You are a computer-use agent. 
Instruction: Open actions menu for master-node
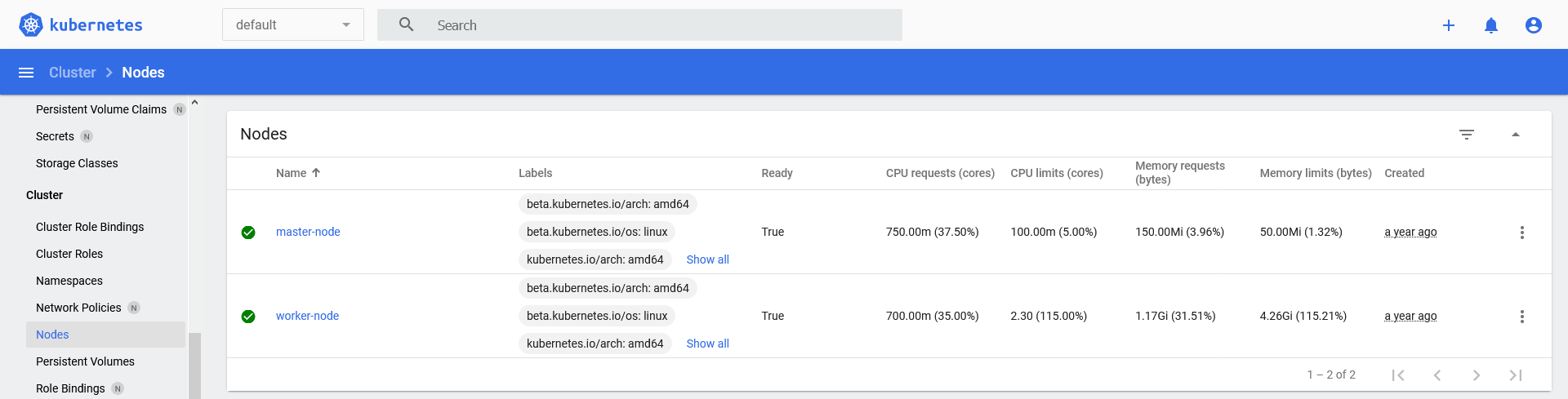pyautogui.click(x=1521, y=233)
